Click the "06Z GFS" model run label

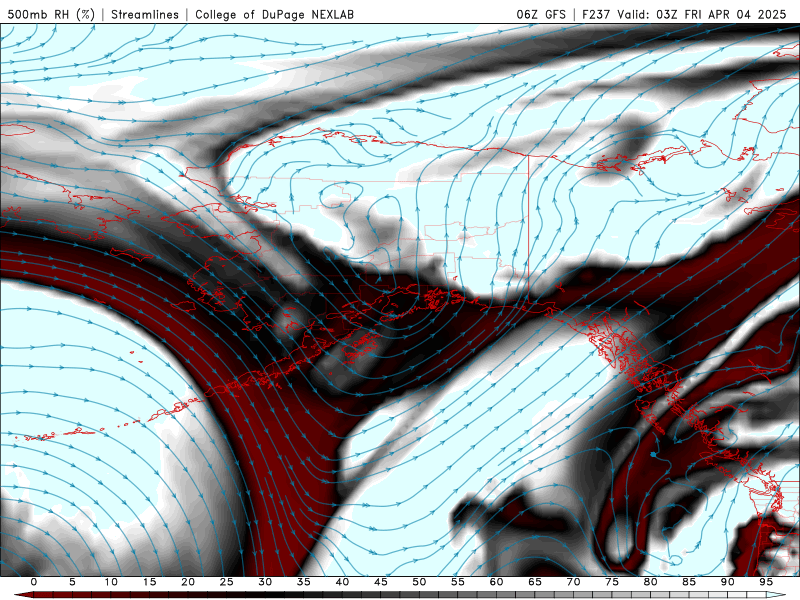click(541, 14)
